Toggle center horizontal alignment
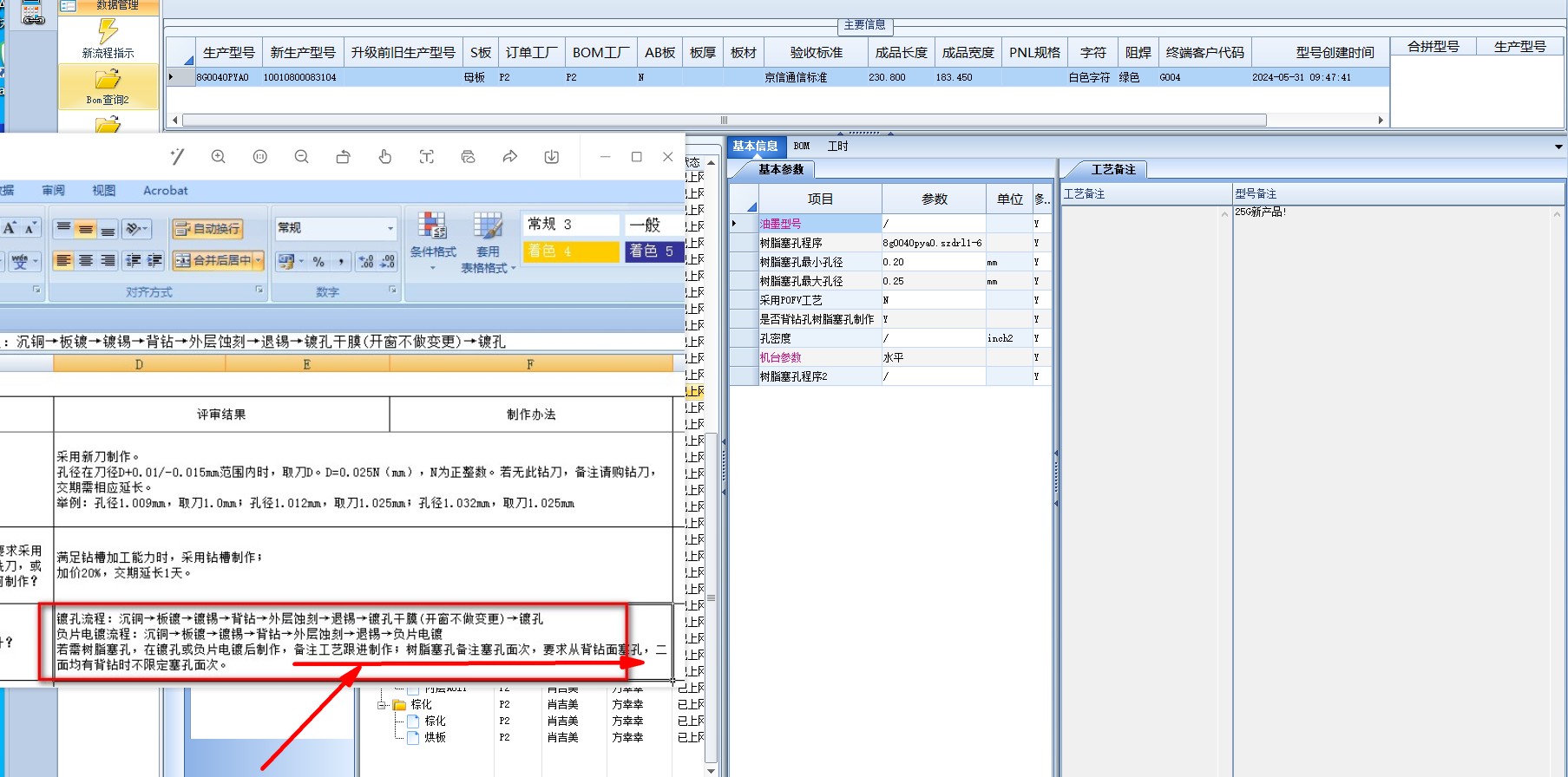 [x=85, y=260]
